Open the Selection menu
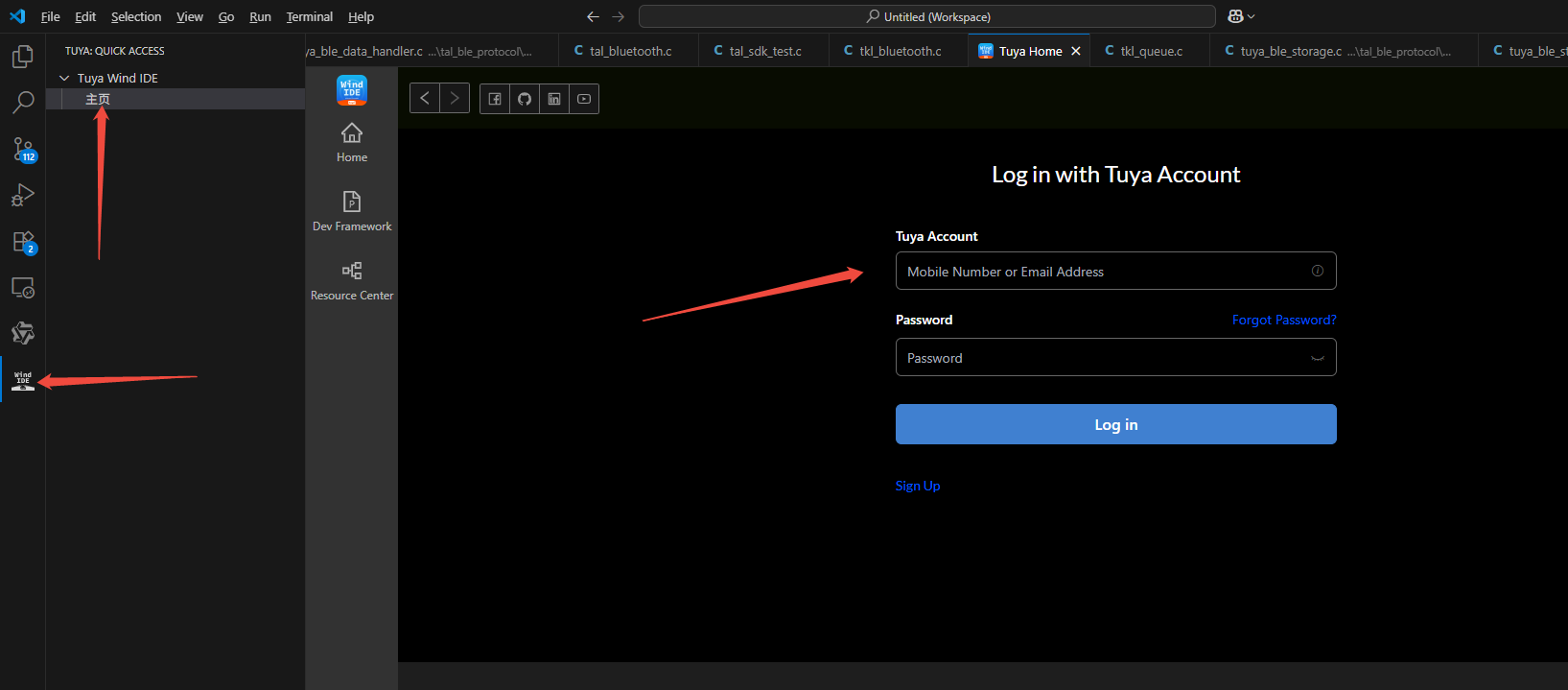This screenshot has width=1568, height=690. pos(136,16)
